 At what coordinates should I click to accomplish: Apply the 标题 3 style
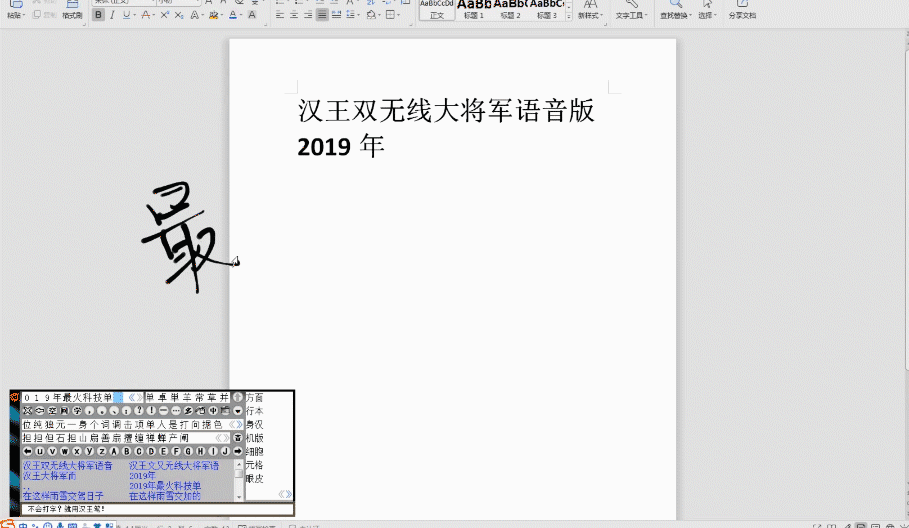click(x=546, y=10)
